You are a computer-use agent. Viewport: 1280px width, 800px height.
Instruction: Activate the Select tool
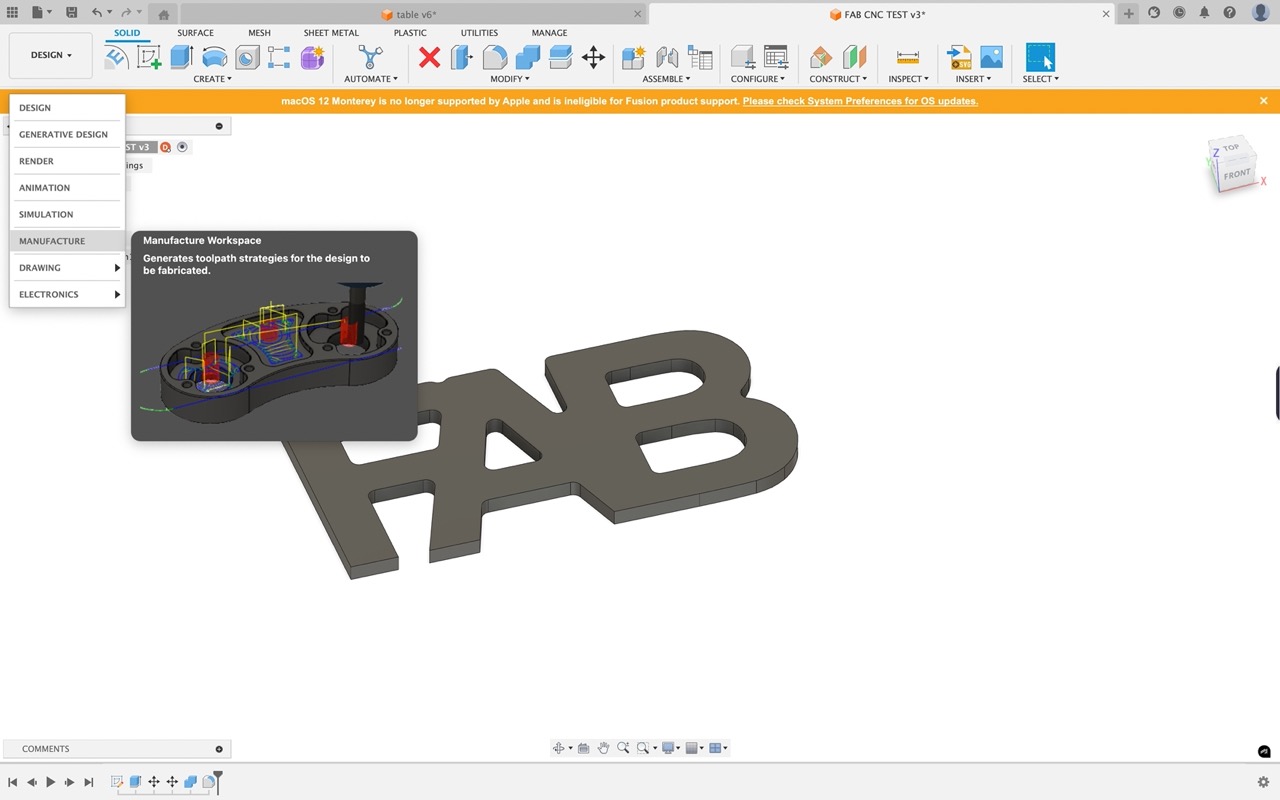point(1041,57)
